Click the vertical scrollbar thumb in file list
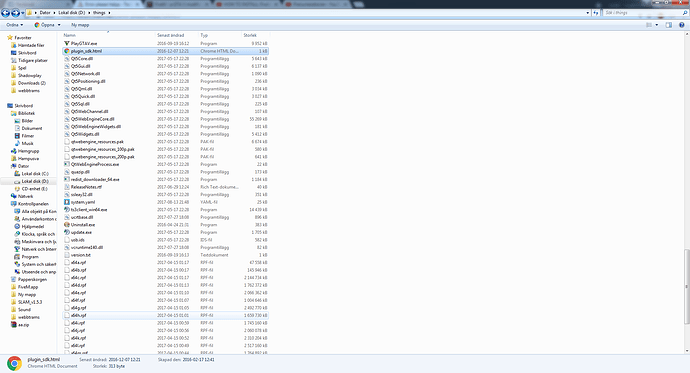The width and height of the screenshot is (690, 373). pos(686,286)
